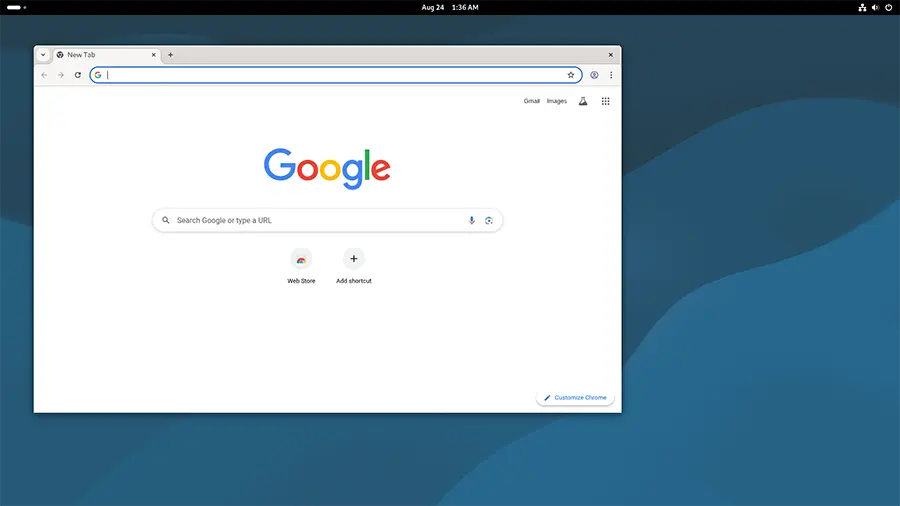
Task: Expand the tab search dropdown arrow
Action: tap(43, 55)
